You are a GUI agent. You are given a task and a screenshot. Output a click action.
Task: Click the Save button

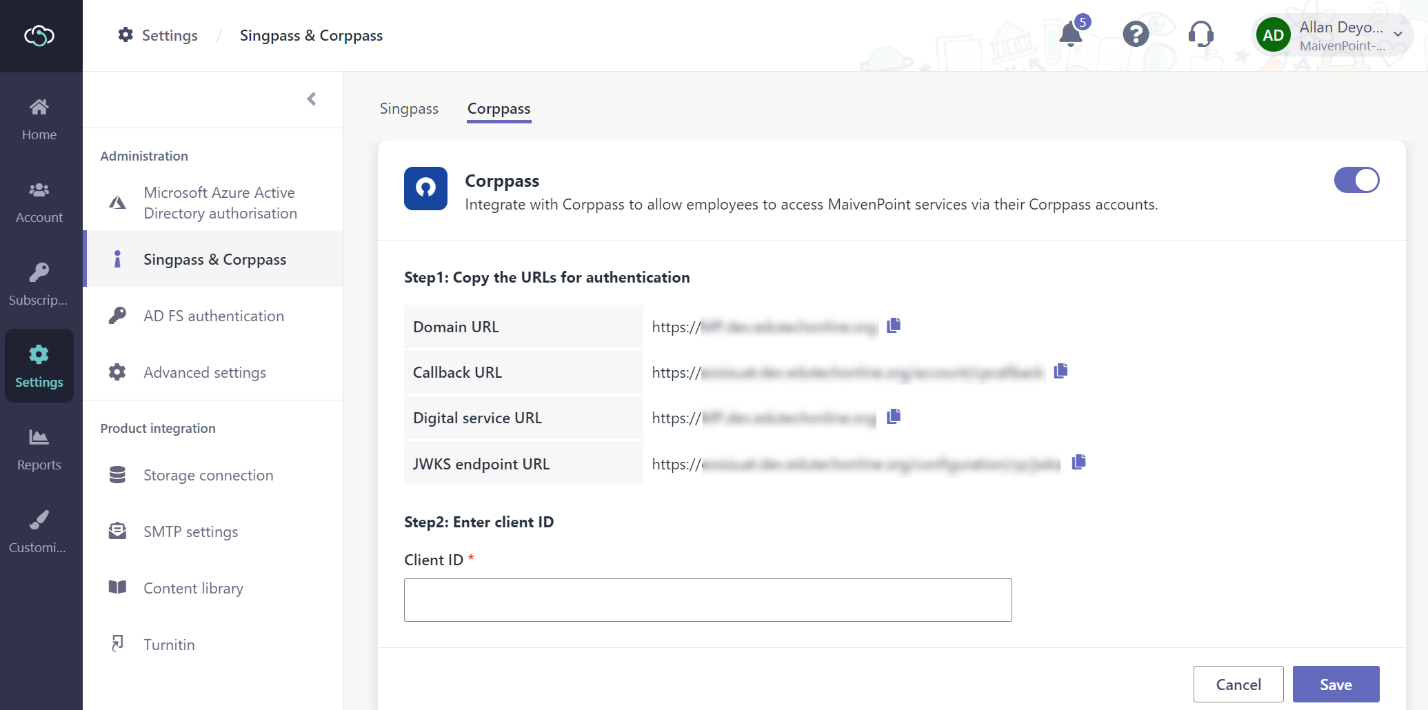coord(1336,684)
